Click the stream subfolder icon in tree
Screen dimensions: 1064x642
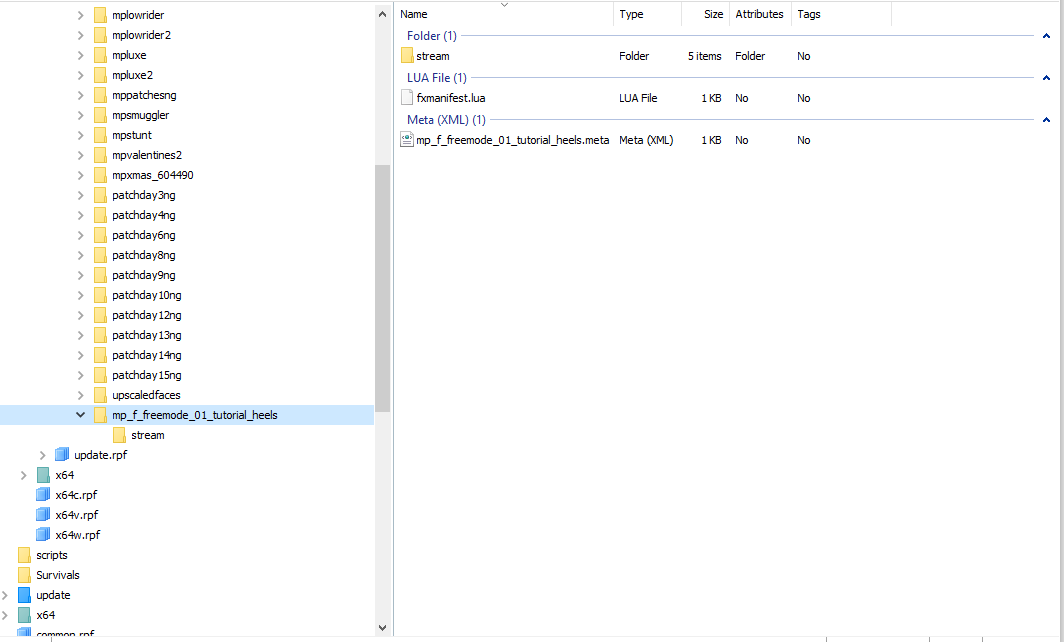point(119,435)
